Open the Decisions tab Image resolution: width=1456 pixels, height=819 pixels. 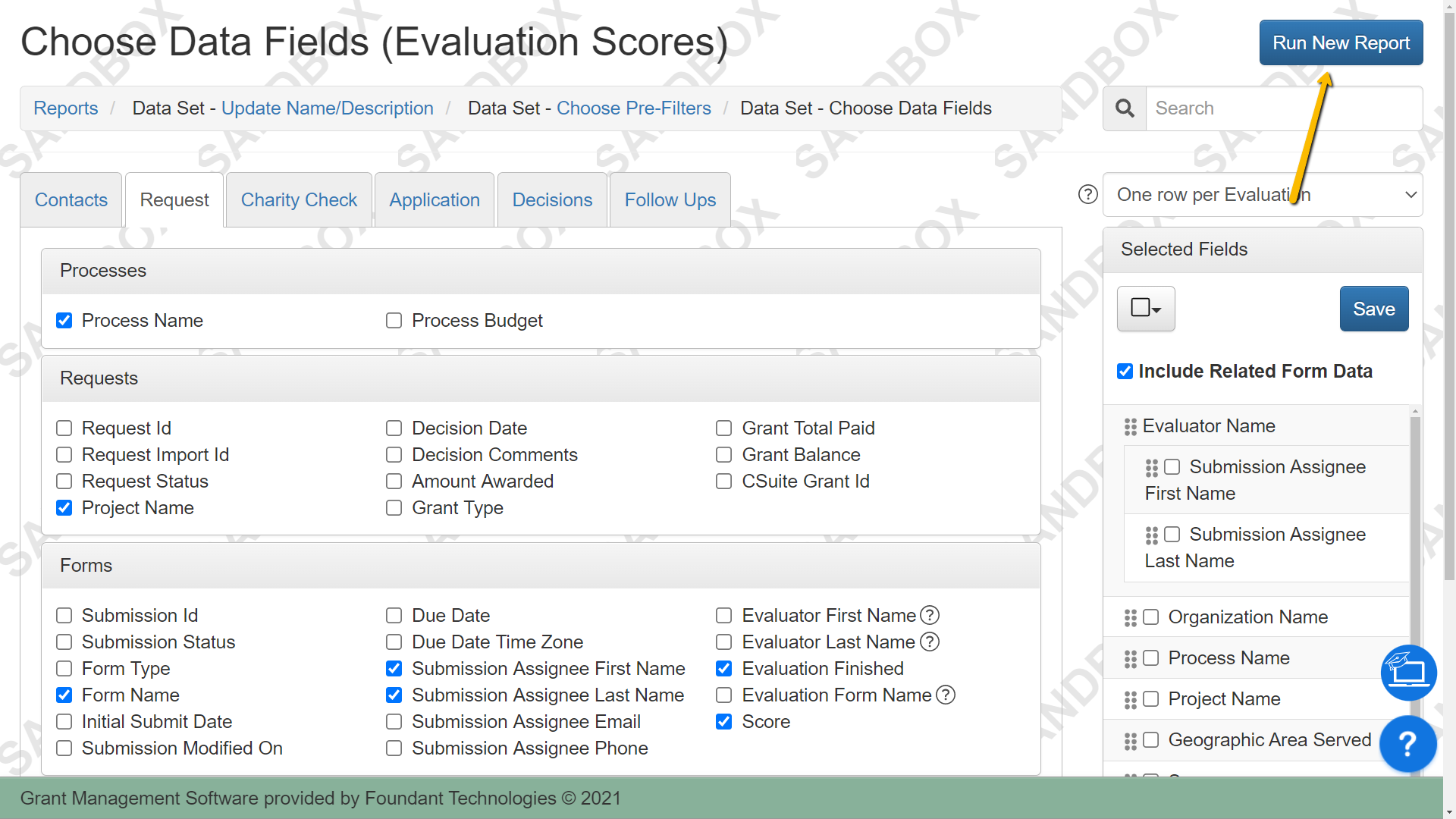(551, 199)
